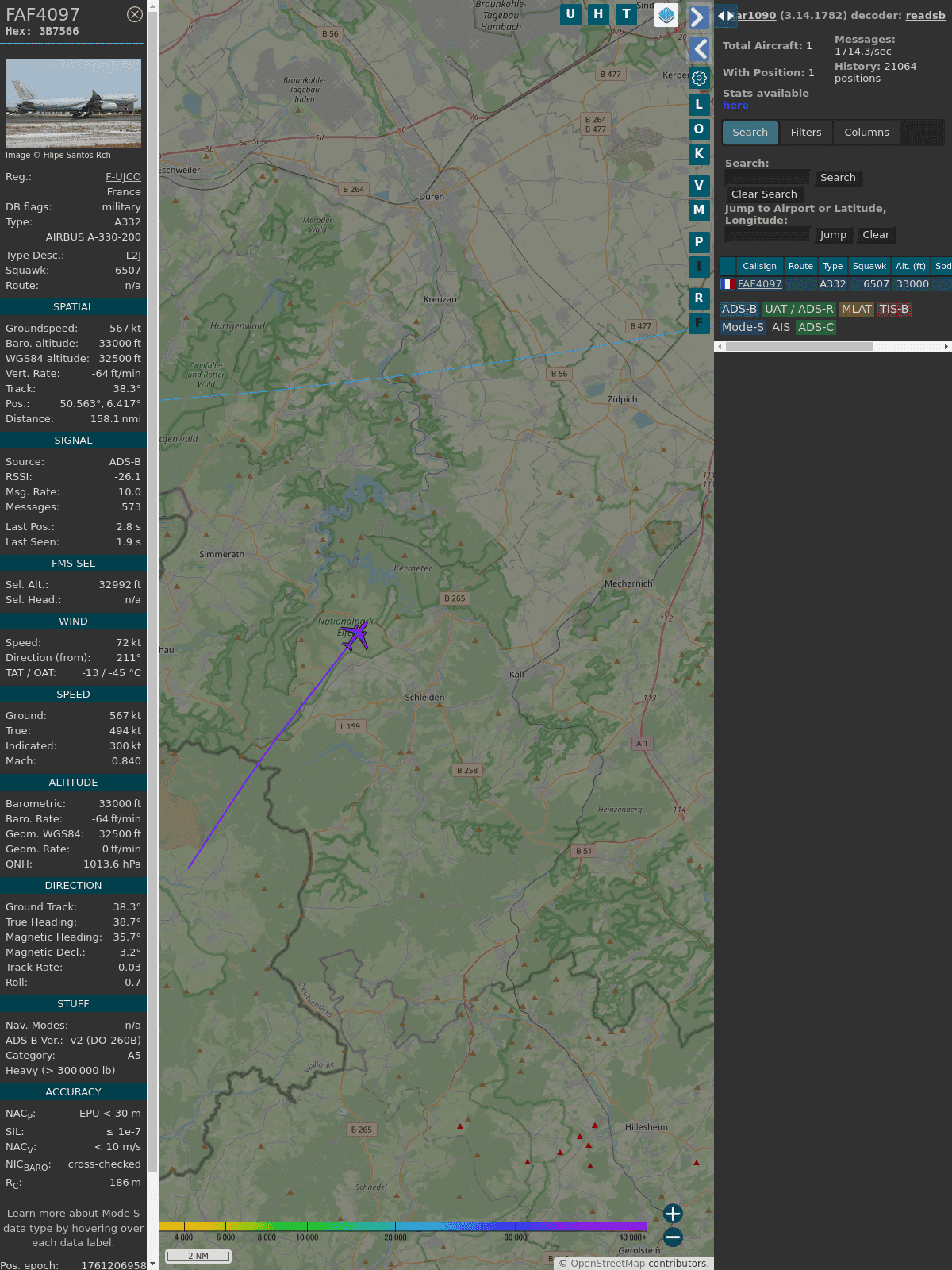Toggle the F follow button
Viewport: 952px width, 1270px height.
699,323
